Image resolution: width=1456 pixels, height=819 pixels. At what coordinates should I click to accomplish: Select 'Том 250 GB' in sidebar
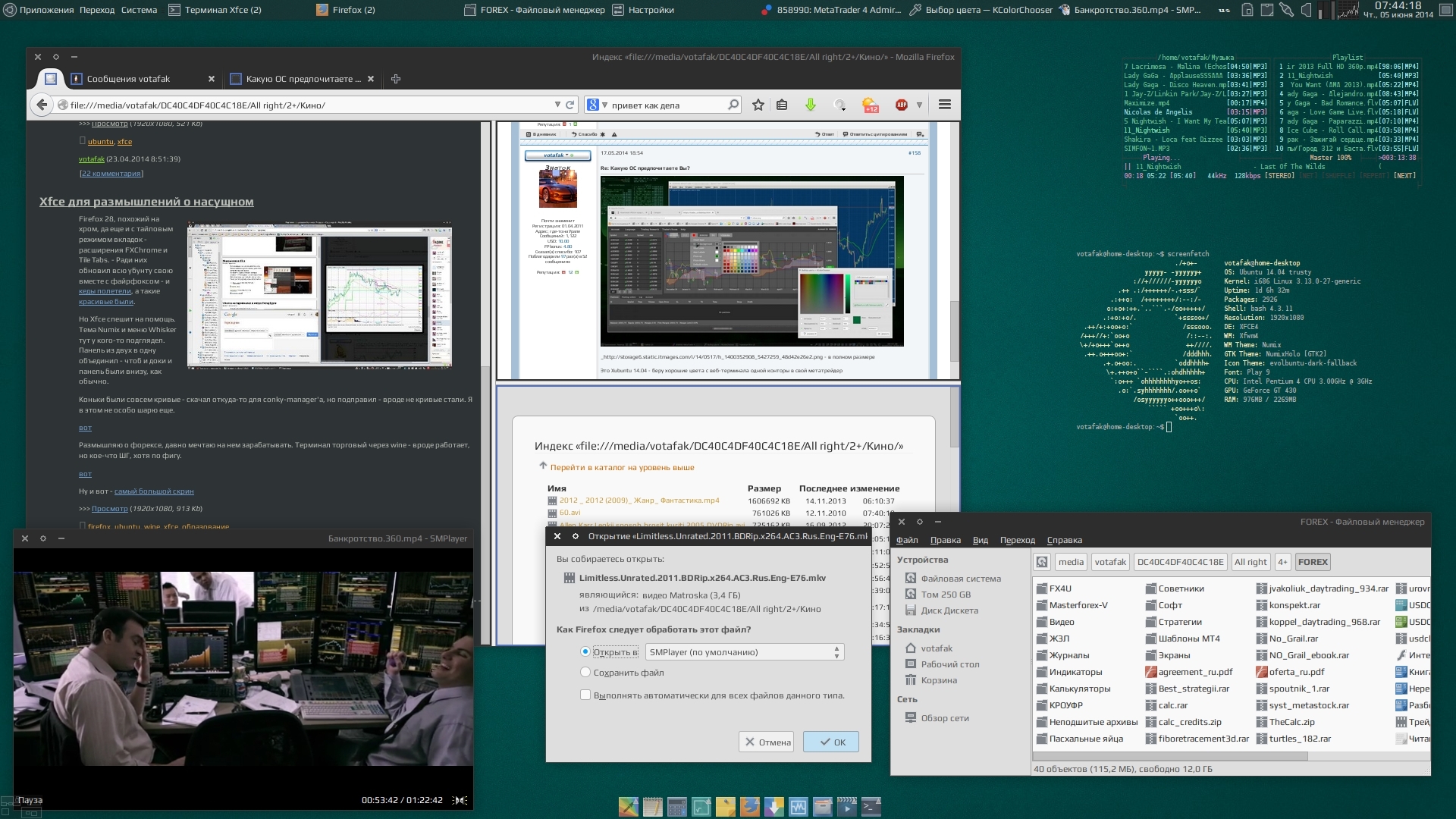click(x=946, y=595)
